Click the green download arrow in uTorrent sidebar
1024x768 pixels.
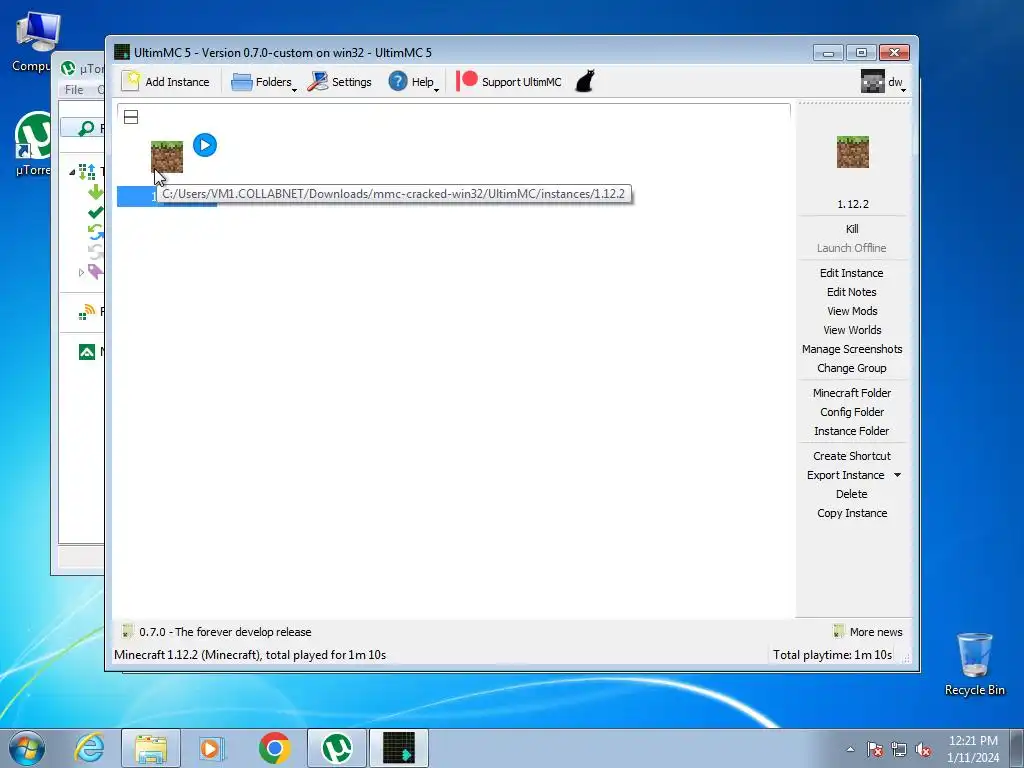click(96, 192)
